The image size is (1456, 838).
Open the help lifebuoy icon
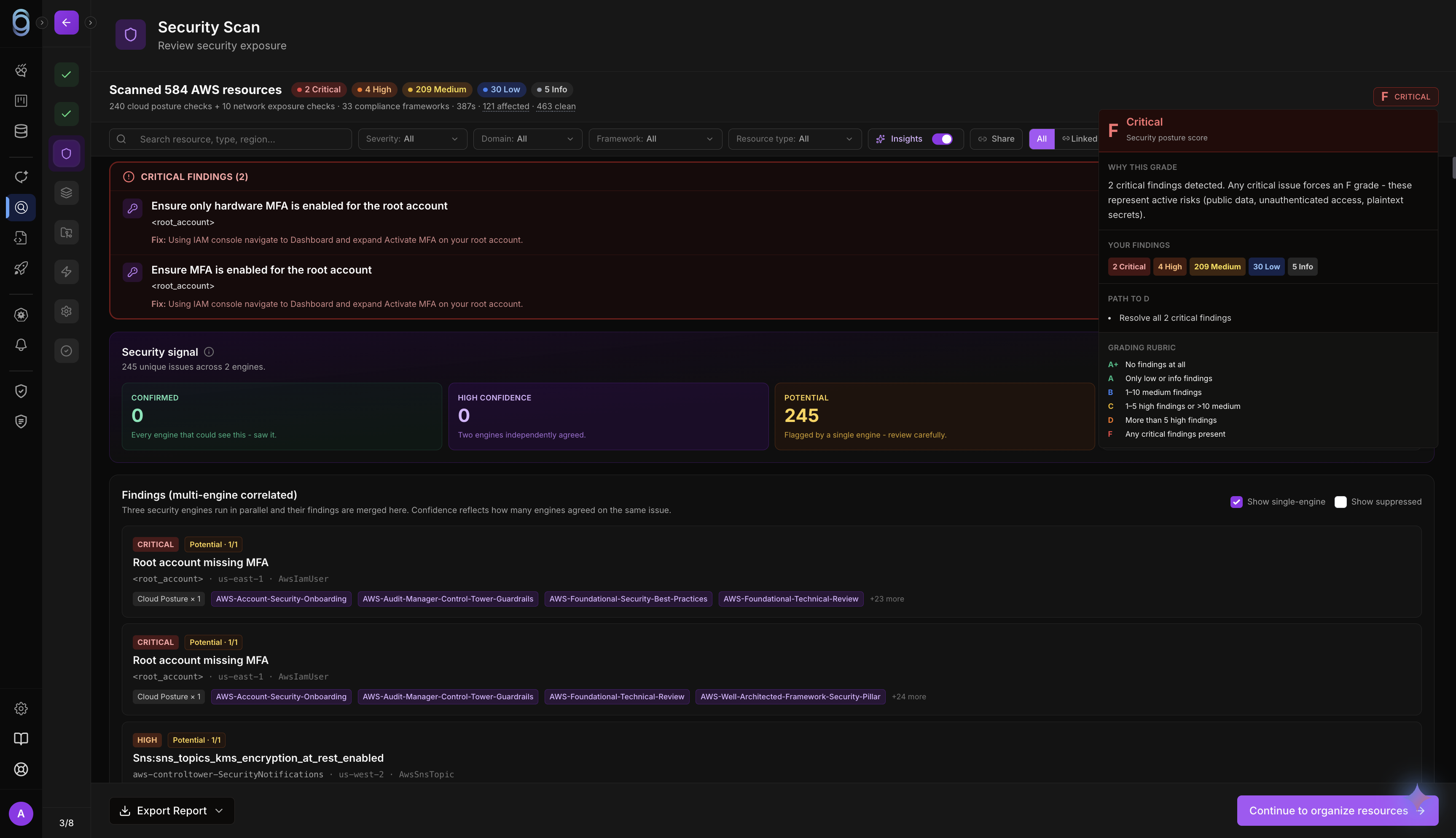click(x=21, y=770)
